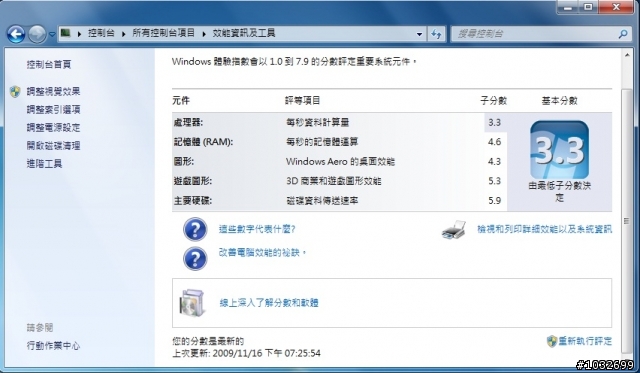Maximize the window
The image size is (640, 373).
click(x=588, y=7)
